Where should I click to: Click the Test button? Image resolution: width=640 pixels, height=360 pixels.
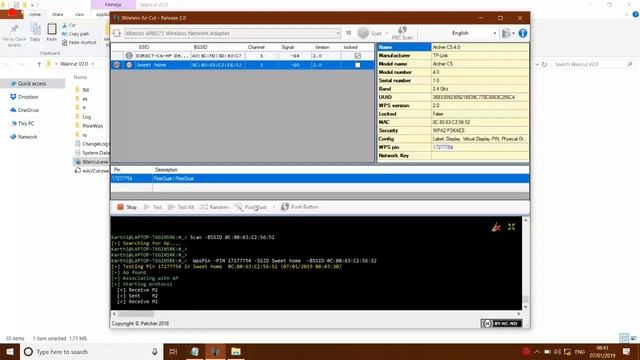153,207
